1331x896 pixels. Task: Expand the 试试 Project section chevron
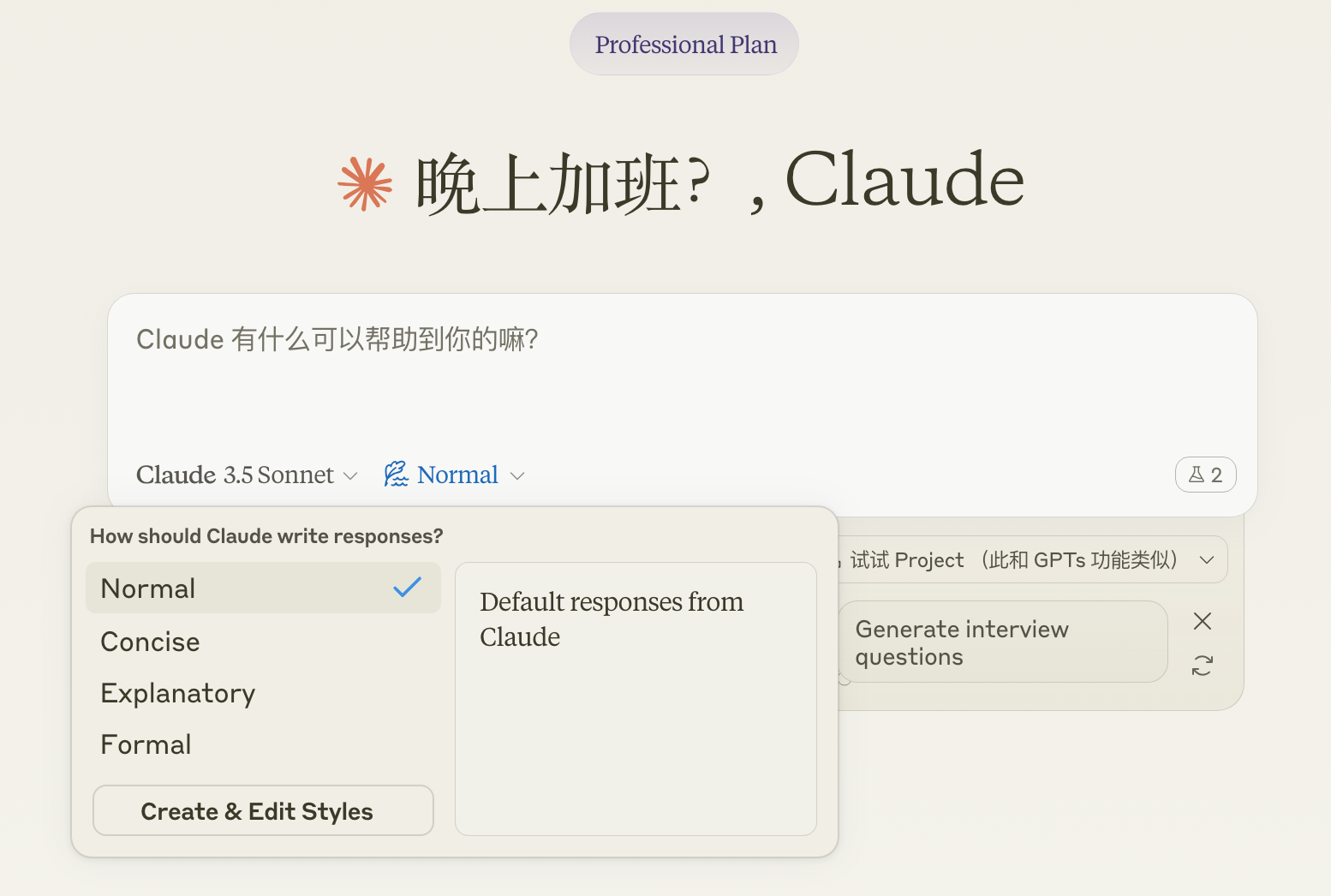[x=1207, y=560]
